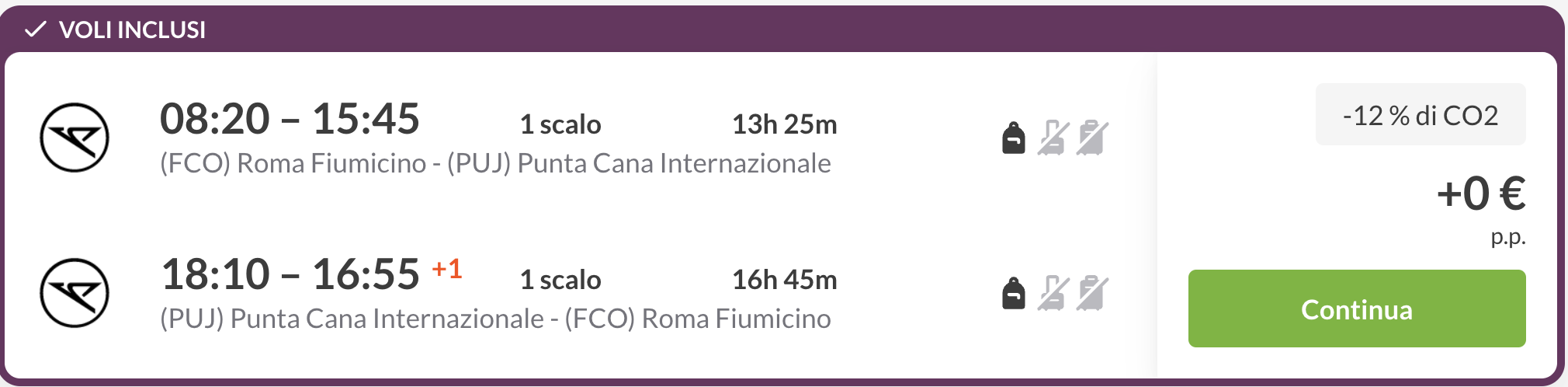Open return flight 1 scalo details
This screenshot has width=1568, height=387.
[x=560, y=280]
